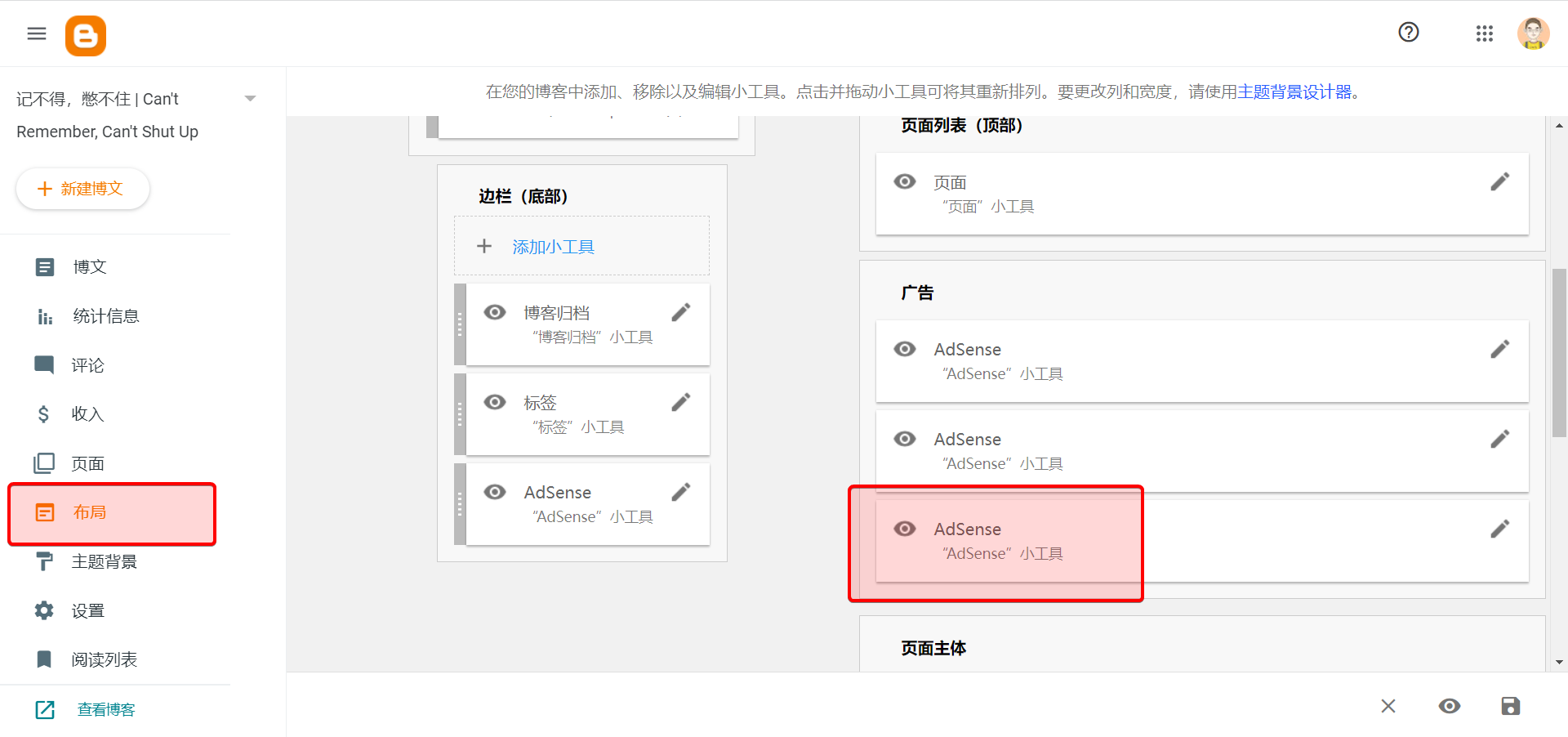Open the 主题背景设计器 link

(x=1294, y=92)
